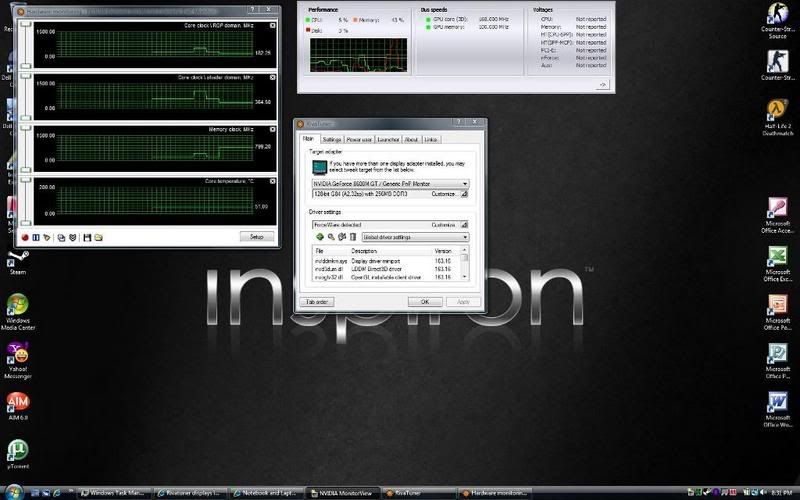Open Microsoft Office Word desktop shortcut
This screenshot has height=500, width=800.
[x=778, y=410]
